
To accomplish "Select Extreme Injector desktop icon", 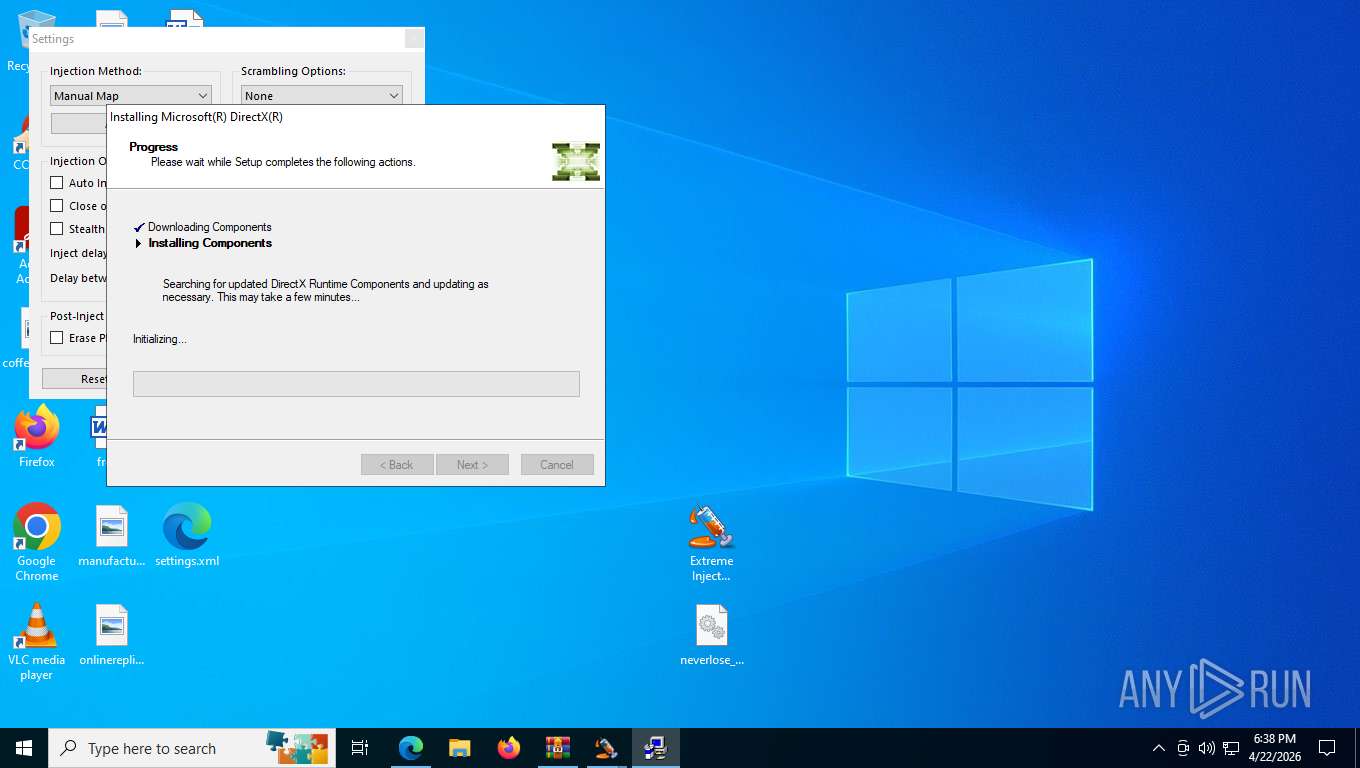I will coord(712,543).
